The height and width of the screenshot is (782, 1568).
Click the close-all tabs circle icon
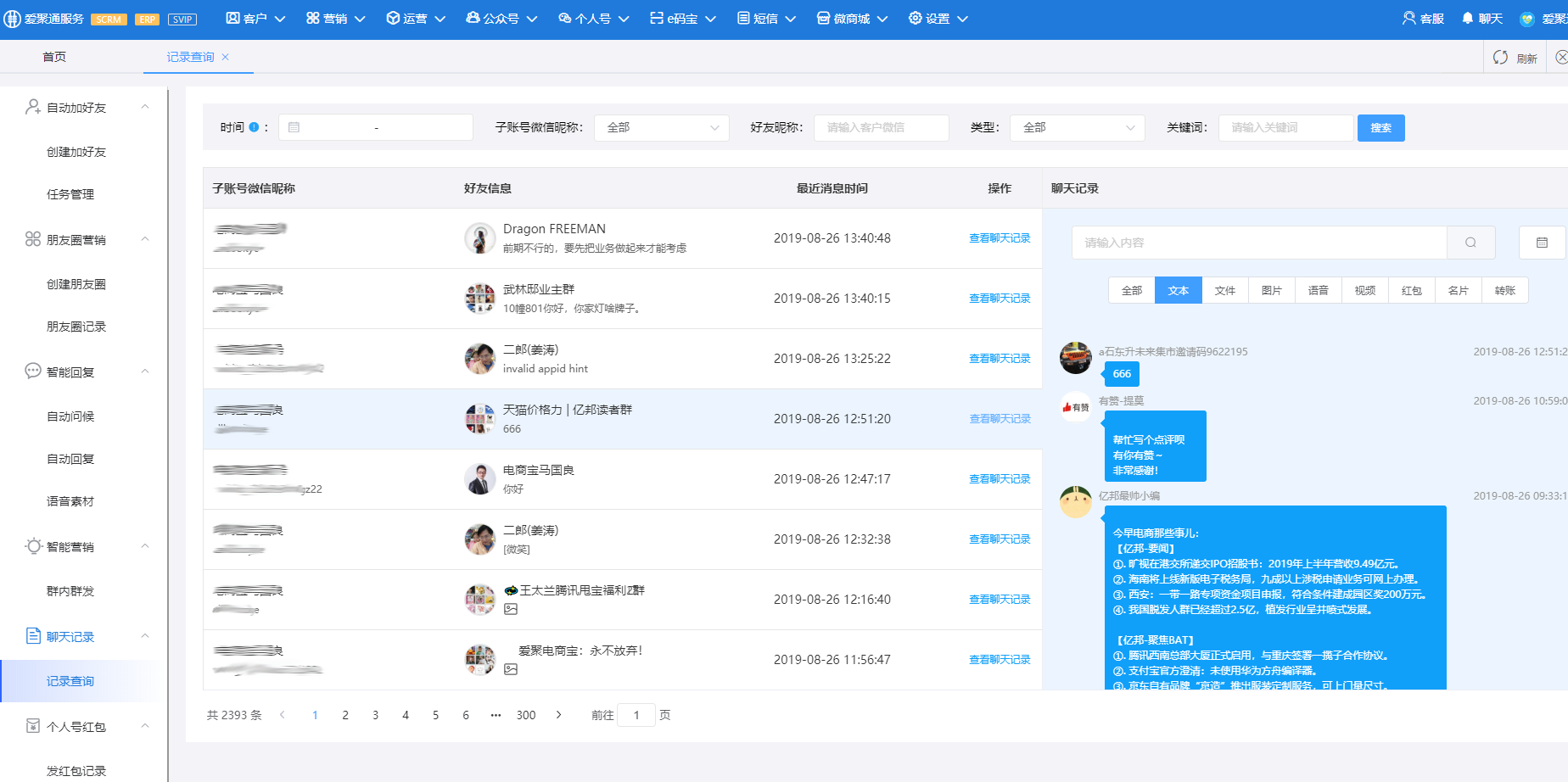coord(1562,58)
